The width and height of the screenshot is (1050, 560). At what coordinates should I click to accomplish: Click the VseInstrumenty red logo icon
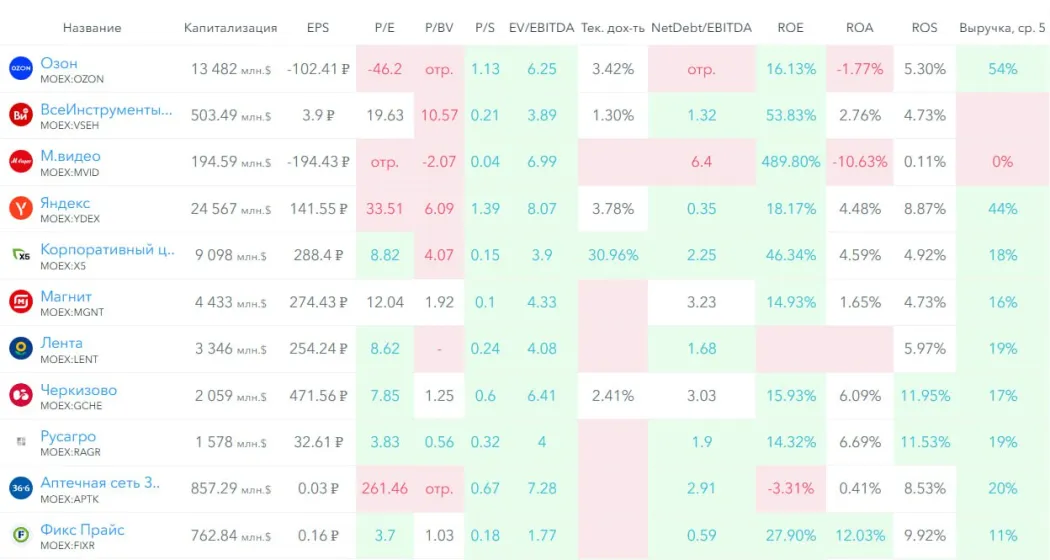20,116
